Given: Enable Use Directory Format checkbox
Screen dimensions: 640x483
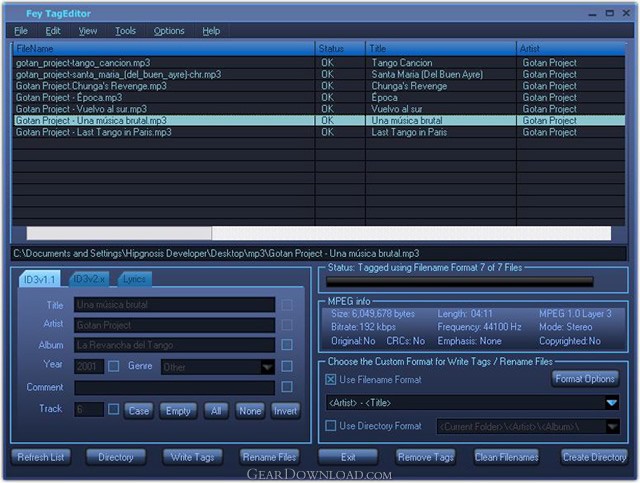Looking at the screenshot, I should [331, 426].
